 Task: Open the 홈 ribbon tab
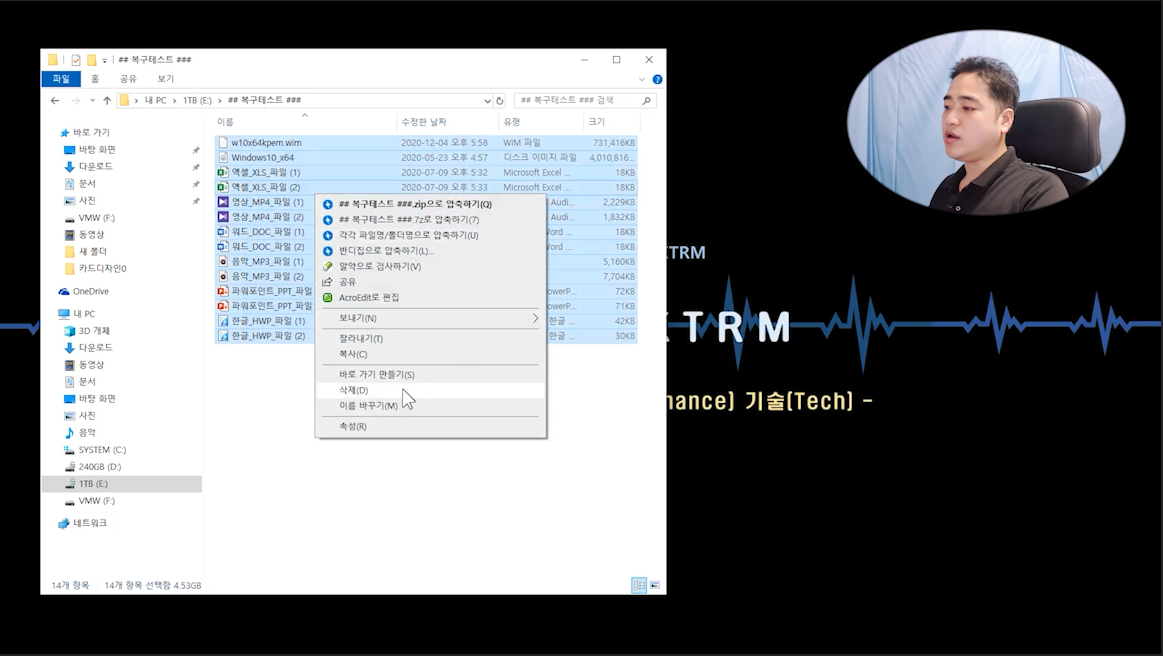pos(95,79)
